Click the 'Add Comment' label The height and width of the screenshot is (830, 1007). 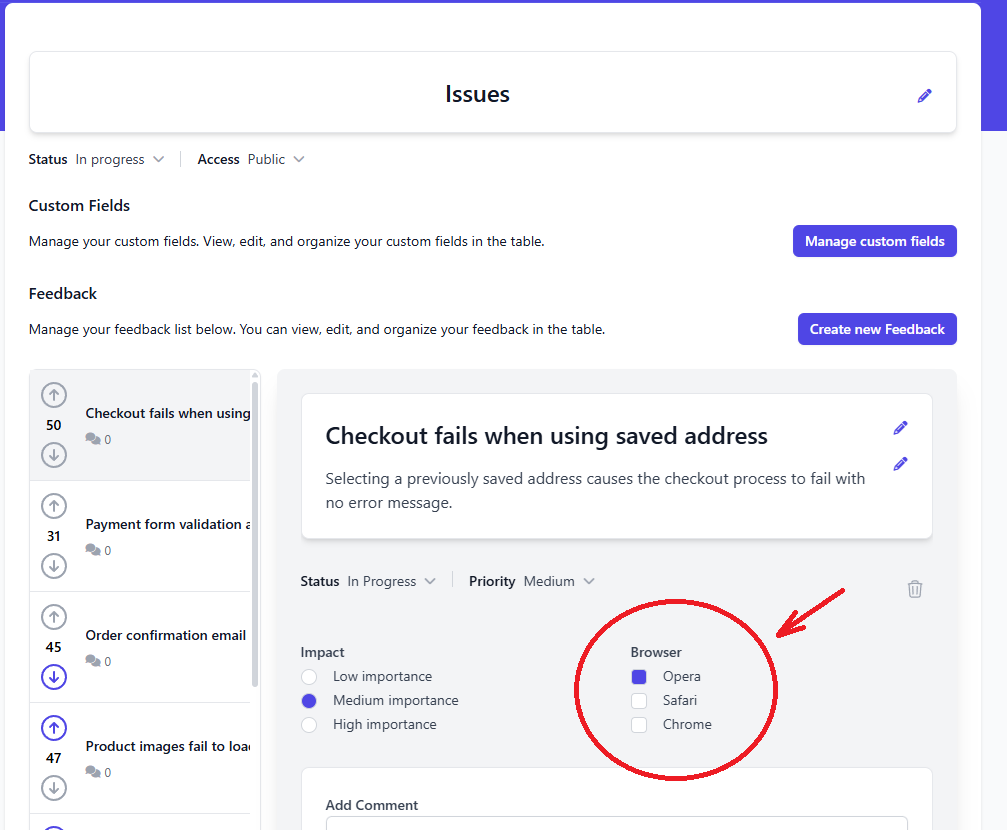click(372, 805)
